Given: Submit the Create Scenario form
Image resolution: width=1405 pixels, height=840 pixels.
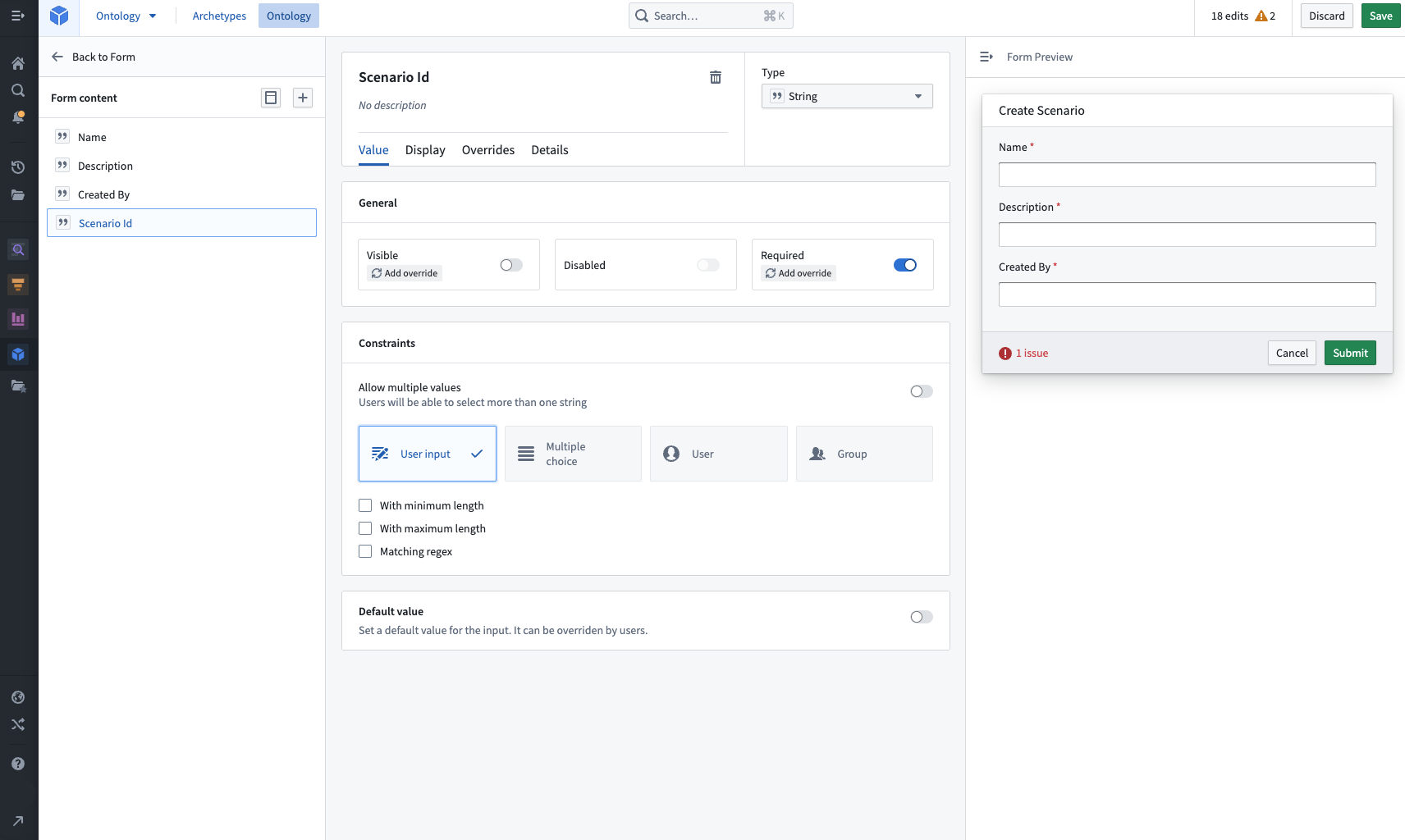Looking at the screenshot, I should click(x=1350, y=353).
